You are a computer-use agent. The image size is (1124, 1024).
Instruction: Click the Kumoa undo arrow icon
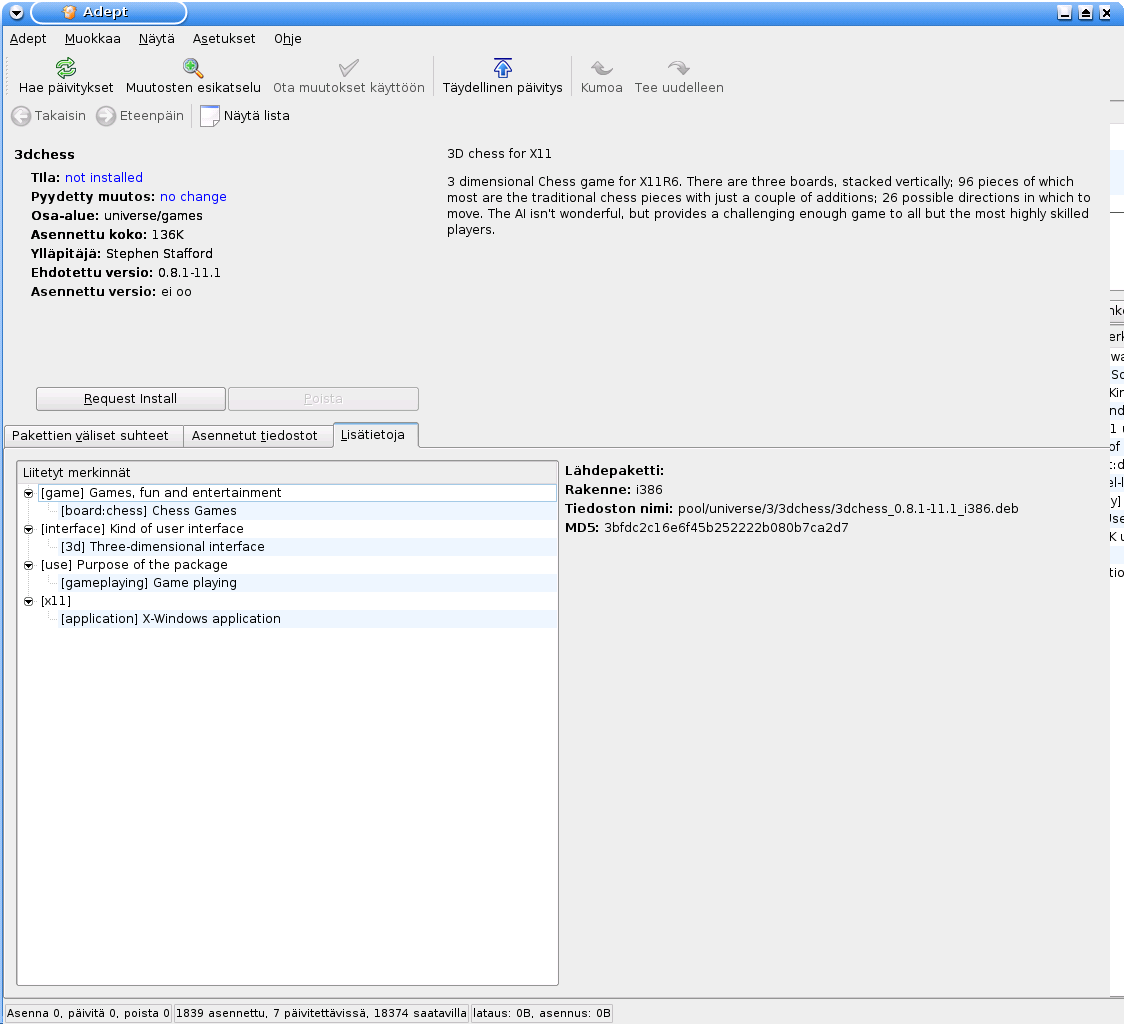click(x=601, y=68)
